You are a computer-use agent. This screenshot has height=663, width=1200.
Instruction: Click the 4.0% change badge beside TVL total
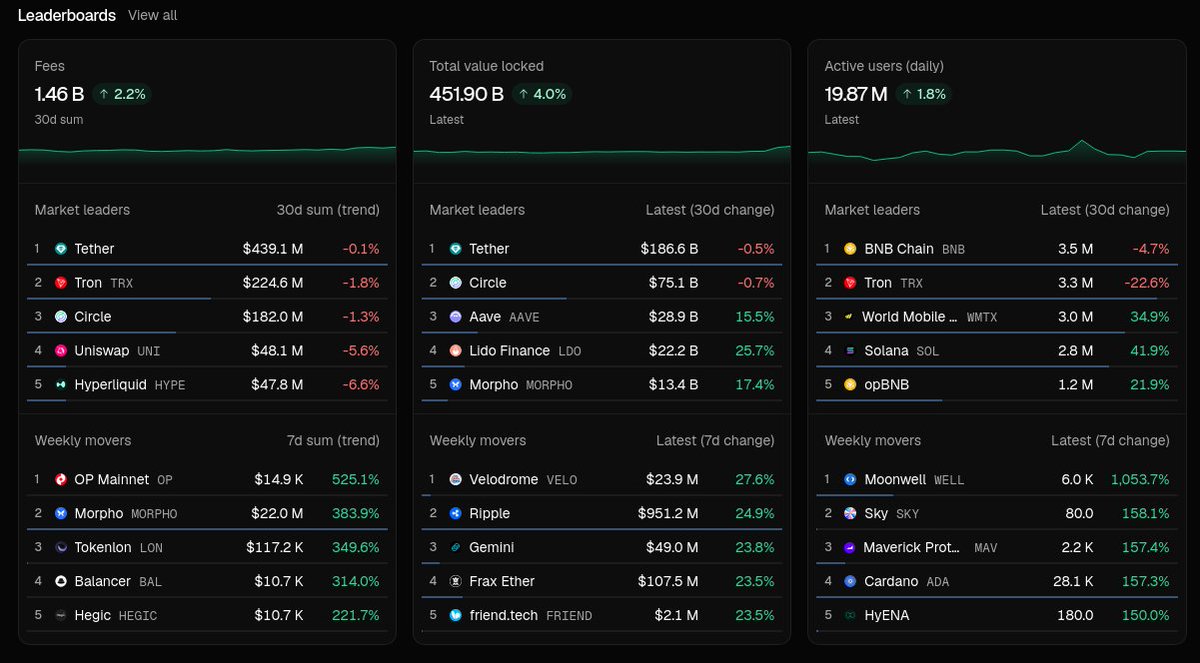coord(542,95)
